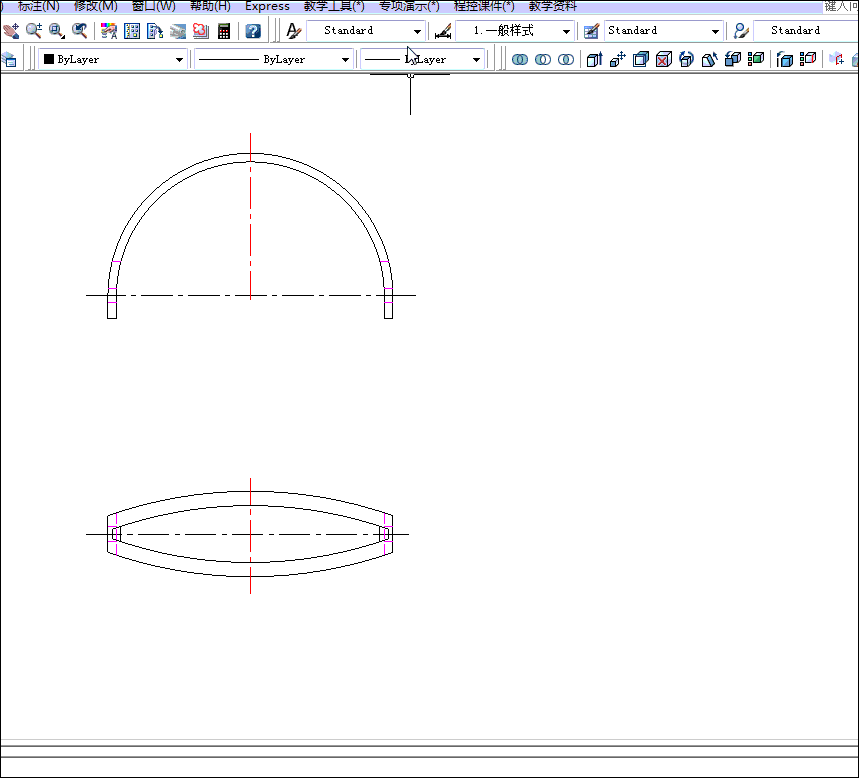
Task: Click the blue Help question mark icon
Action: click(253, 31)
